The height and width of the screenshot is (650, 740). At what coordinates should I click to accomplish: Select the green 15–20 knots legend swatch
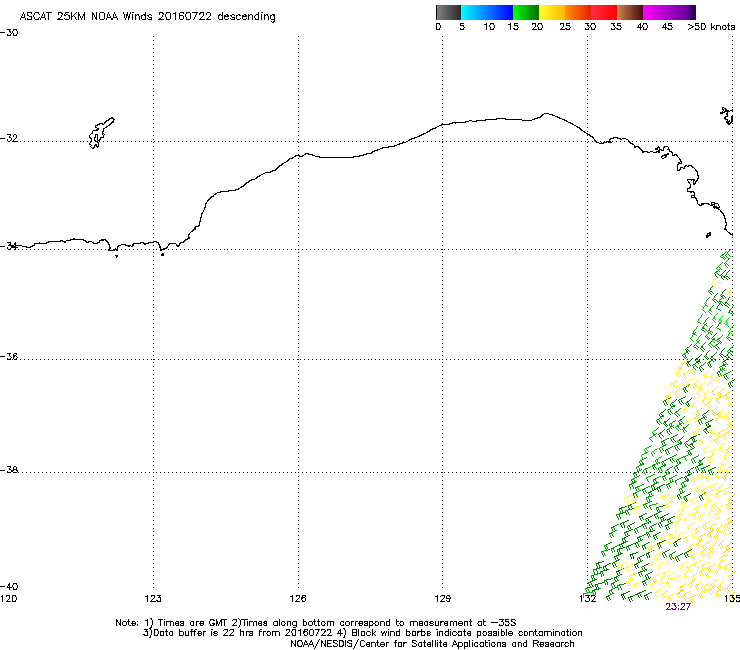pyautogui.click(x=526, y=12)
